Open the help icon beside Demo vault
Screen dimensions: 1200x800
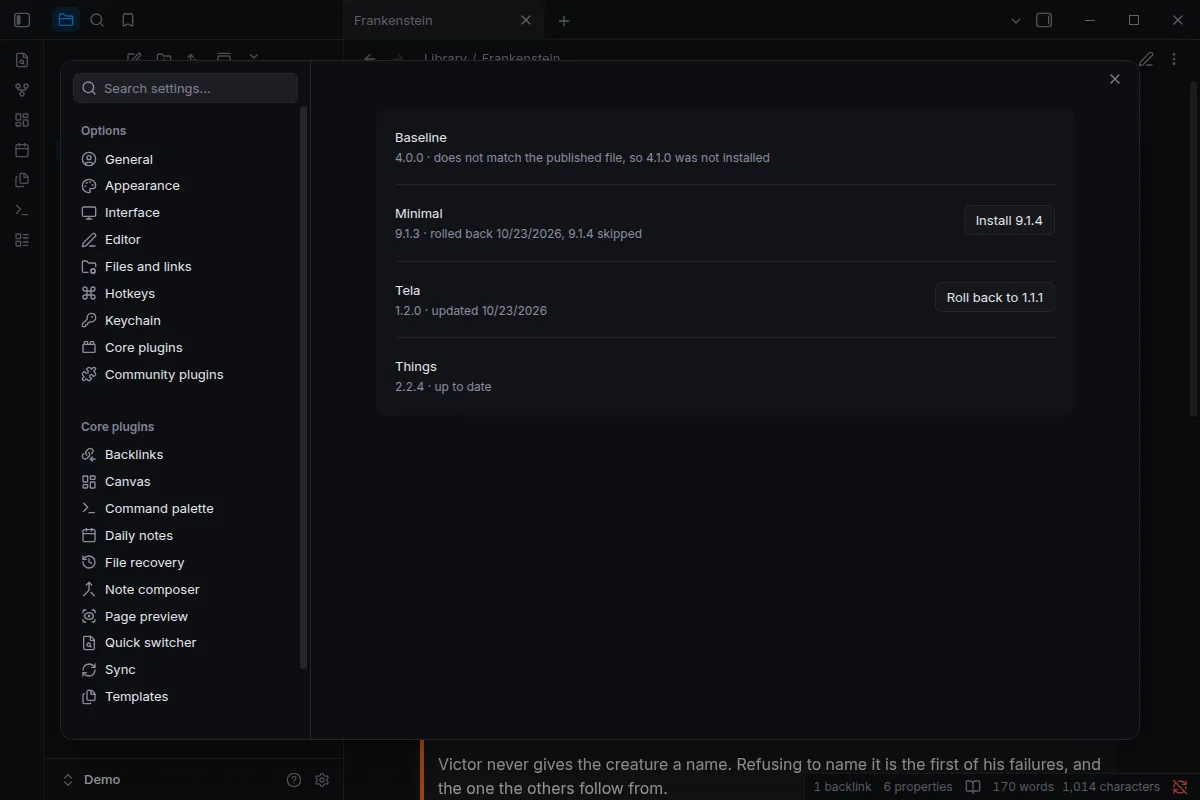pos(294,780)
